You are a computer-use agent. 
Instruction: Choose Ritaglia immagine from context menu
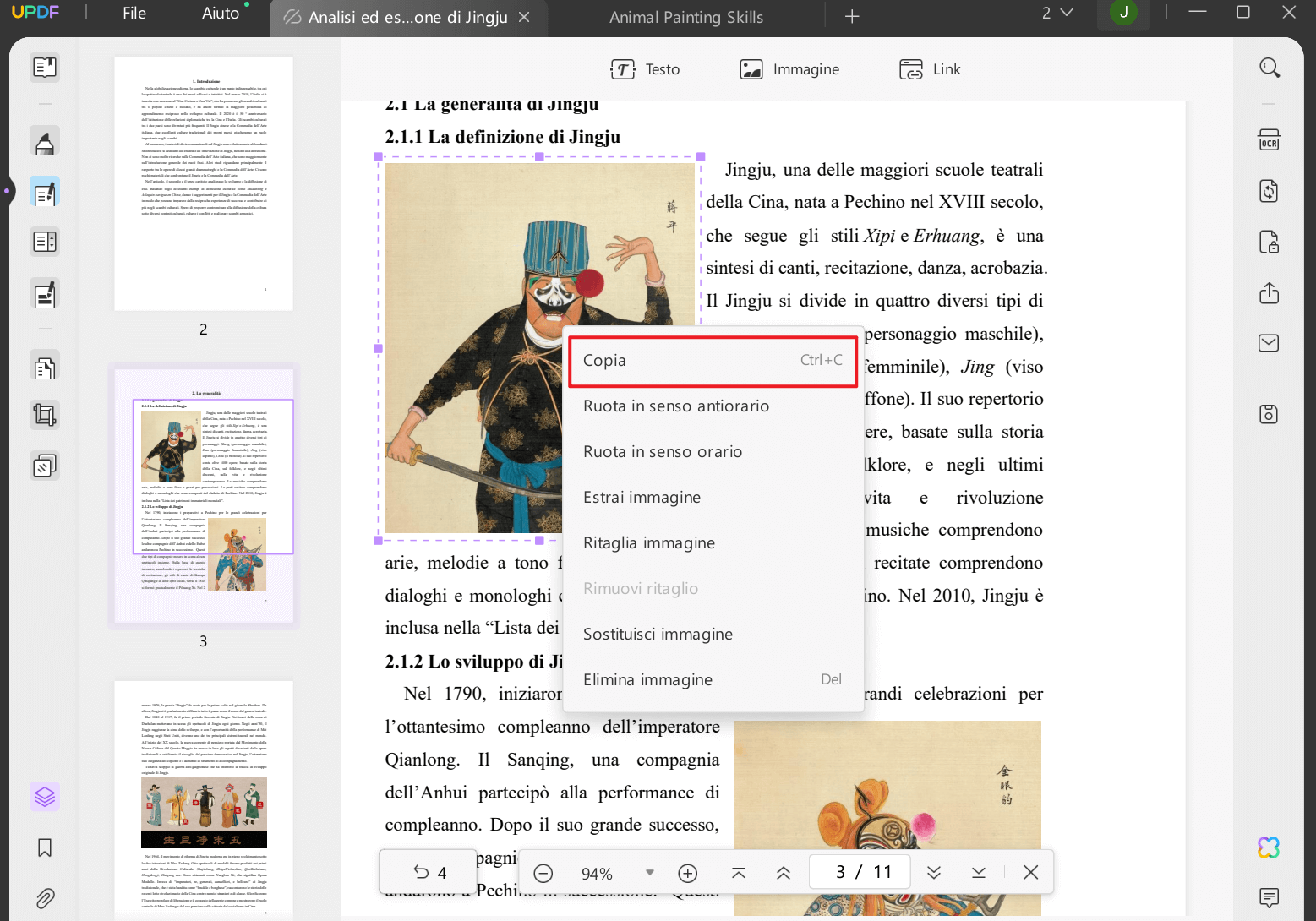click(713, 543)
